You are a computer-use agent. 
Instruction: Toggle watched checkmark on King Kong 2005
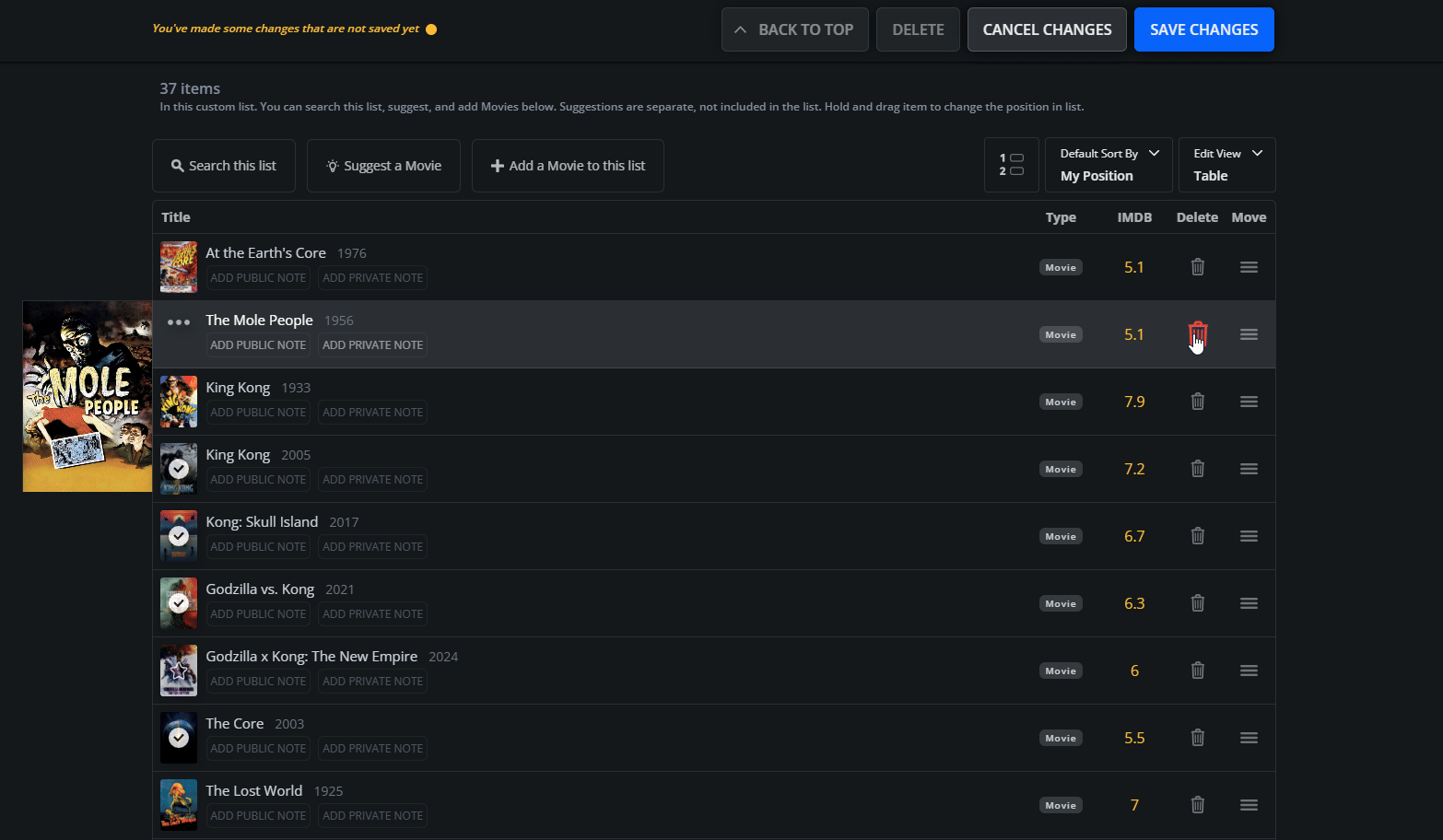click(x=179, y=469)
